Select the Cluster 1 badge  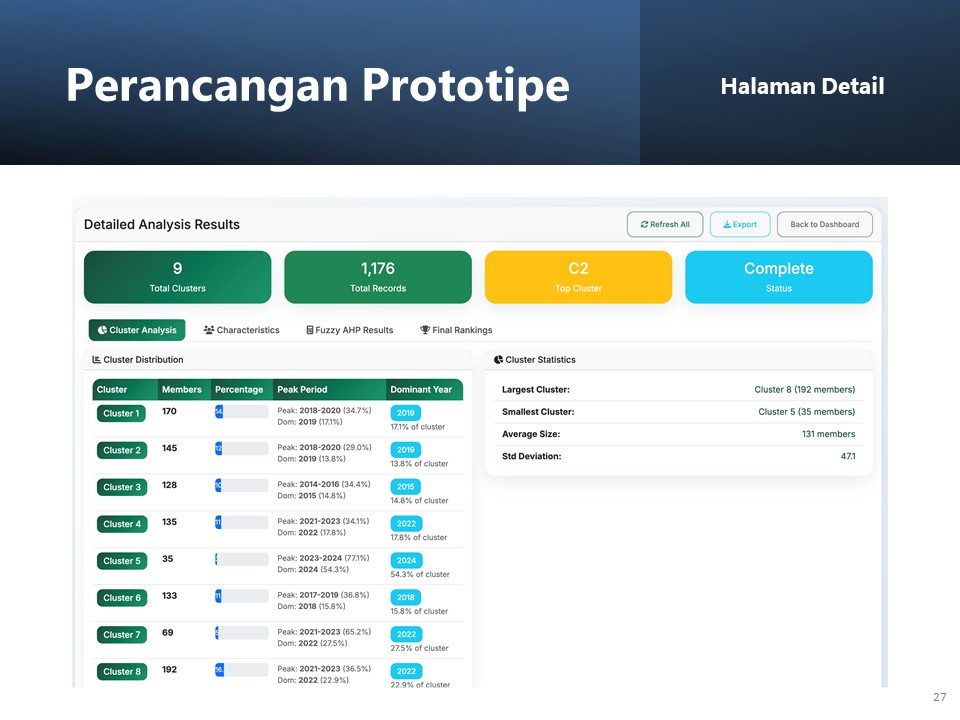click(122, 413)
